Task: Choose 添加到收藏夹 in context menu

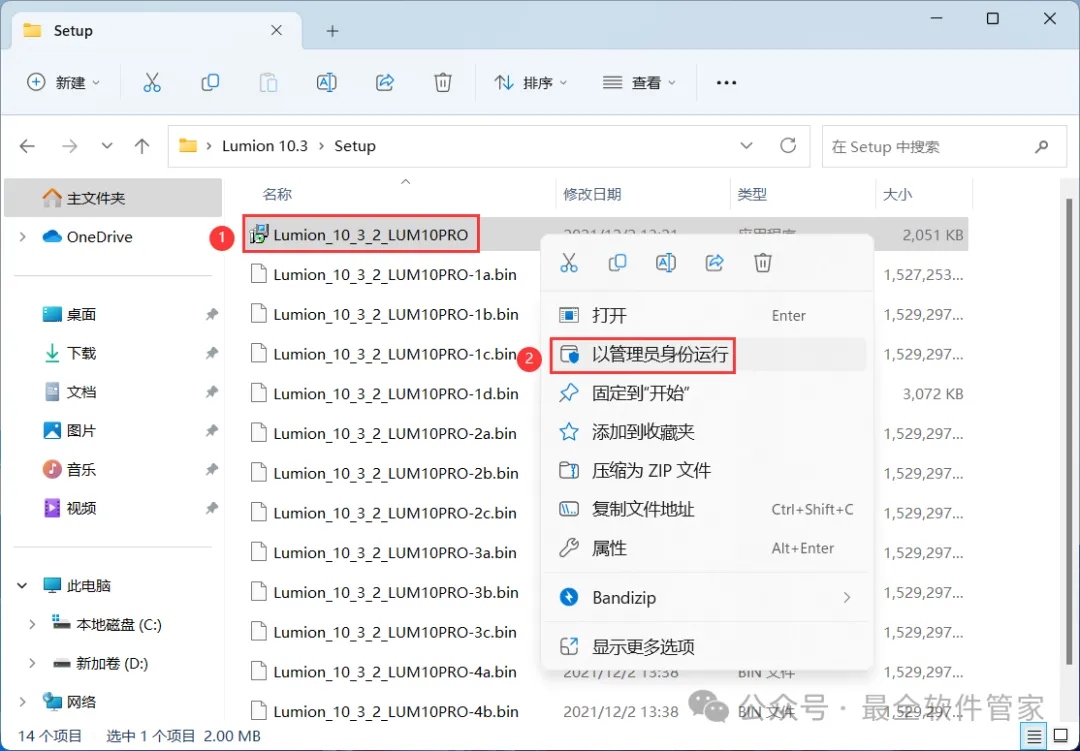Action: pos(708,432)
